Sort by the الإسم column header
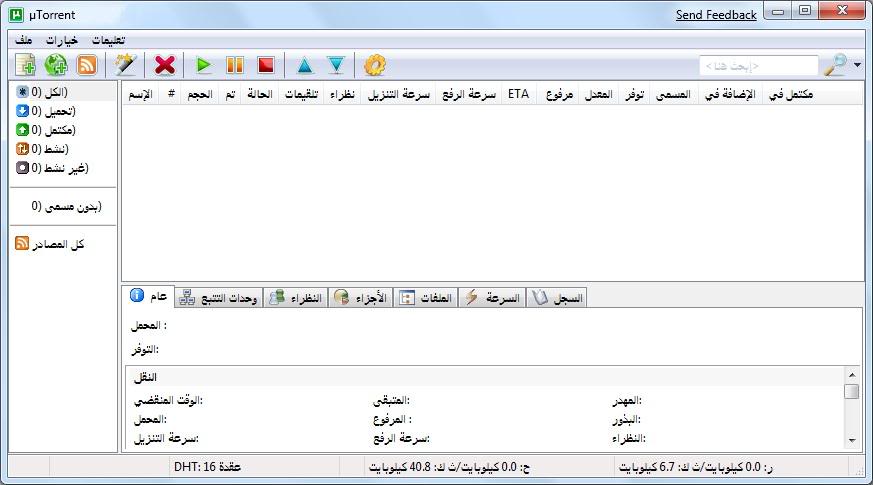The image size is (873, 485). (141, 95)
